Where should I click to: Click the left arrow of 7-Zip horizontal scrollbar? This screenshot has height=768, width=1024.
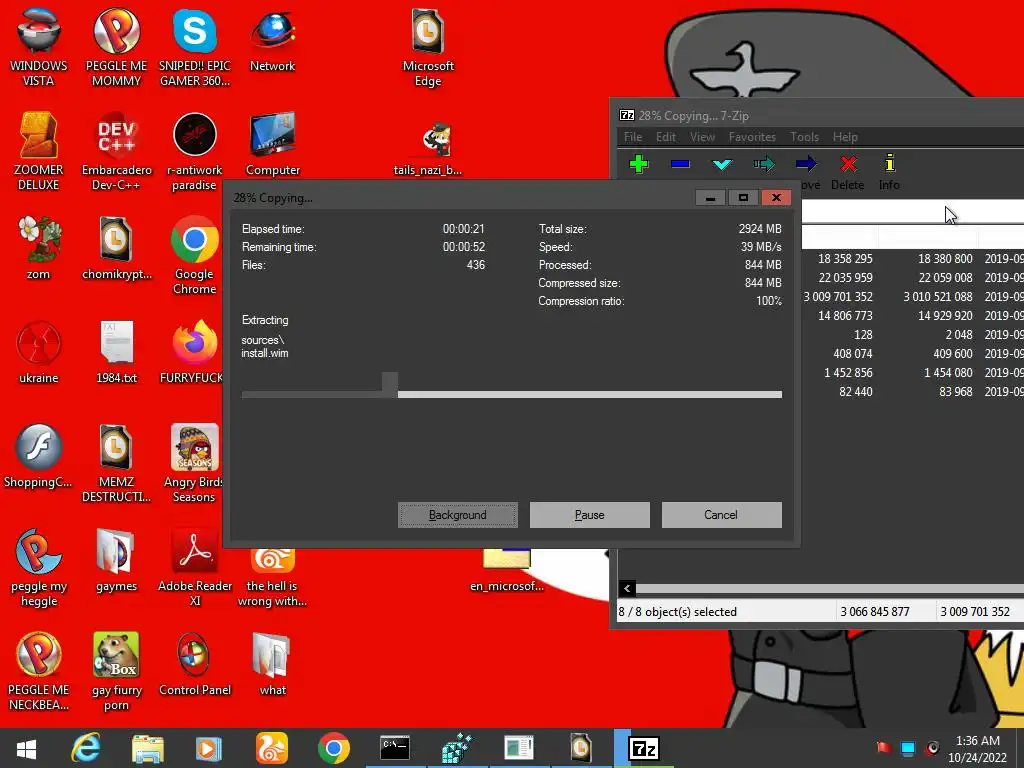point(627,588)
